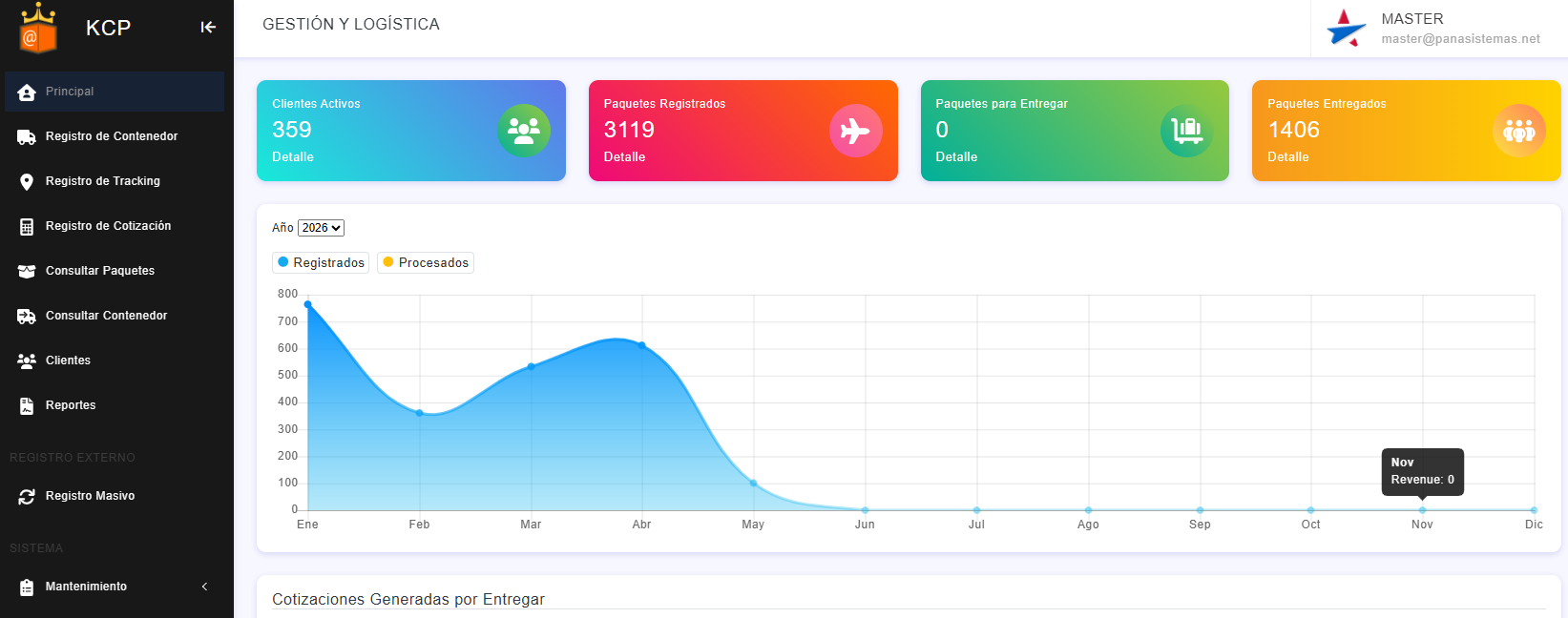Open the Reportes section
This screenshot has width=1568, height=618.
coord(115,405)
